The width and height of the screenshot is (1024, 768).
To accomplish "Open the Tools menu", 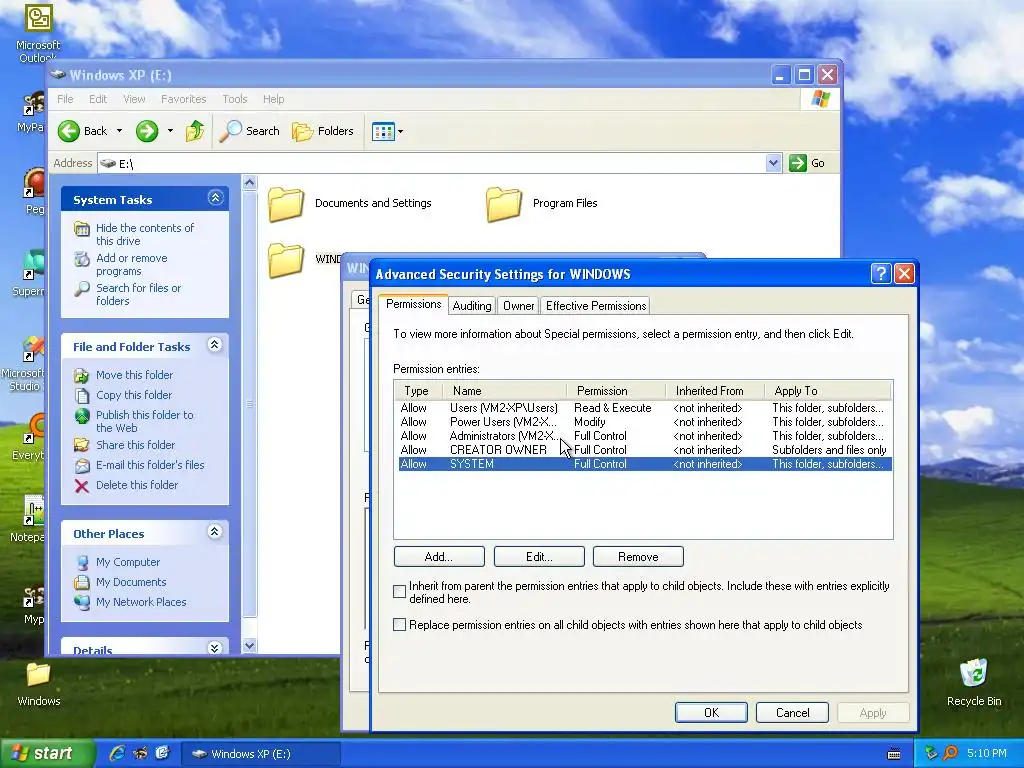I will click(x=234, y=99).
